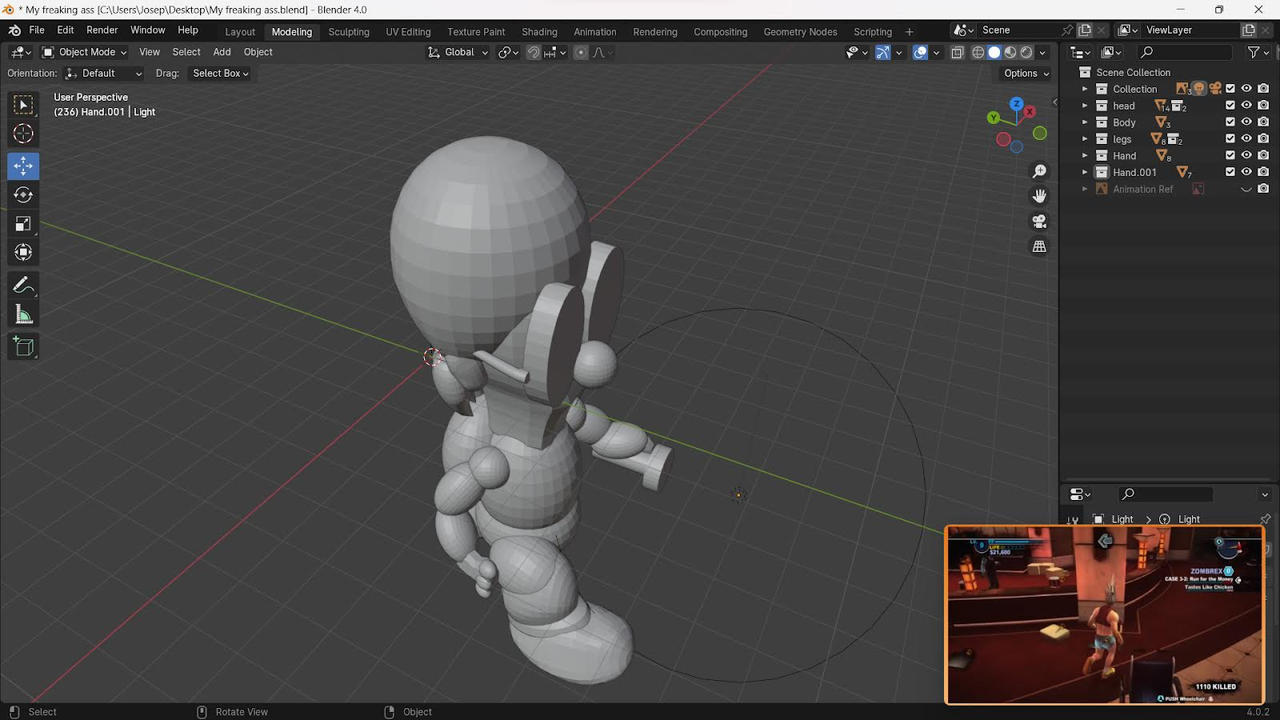Click the pan view hand icon
1280x720 pixels.
[x=1039, y=196]
